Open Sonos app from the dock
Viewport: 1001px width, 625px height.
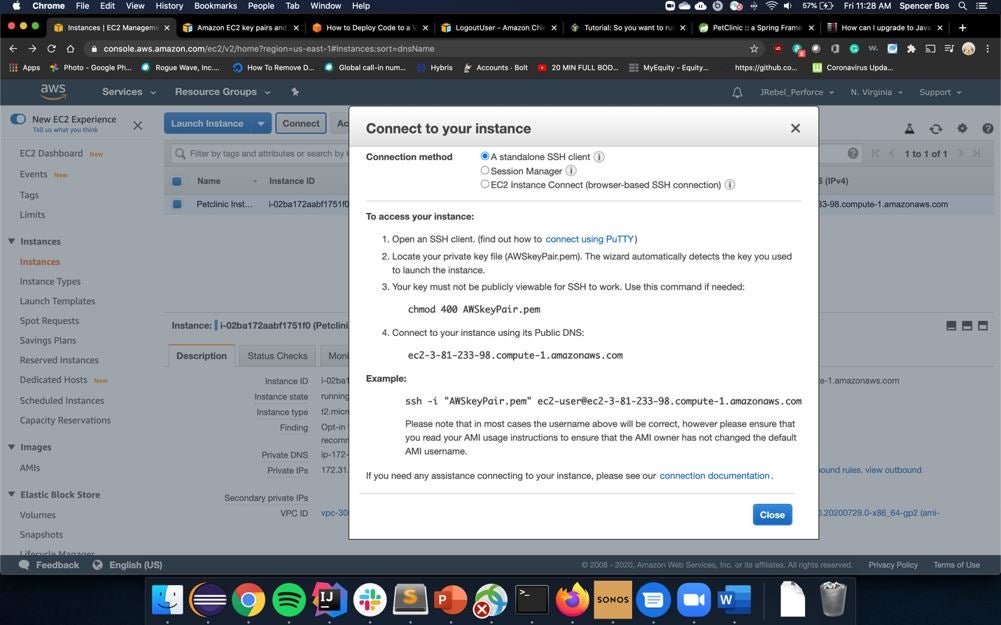coord(613,599)
